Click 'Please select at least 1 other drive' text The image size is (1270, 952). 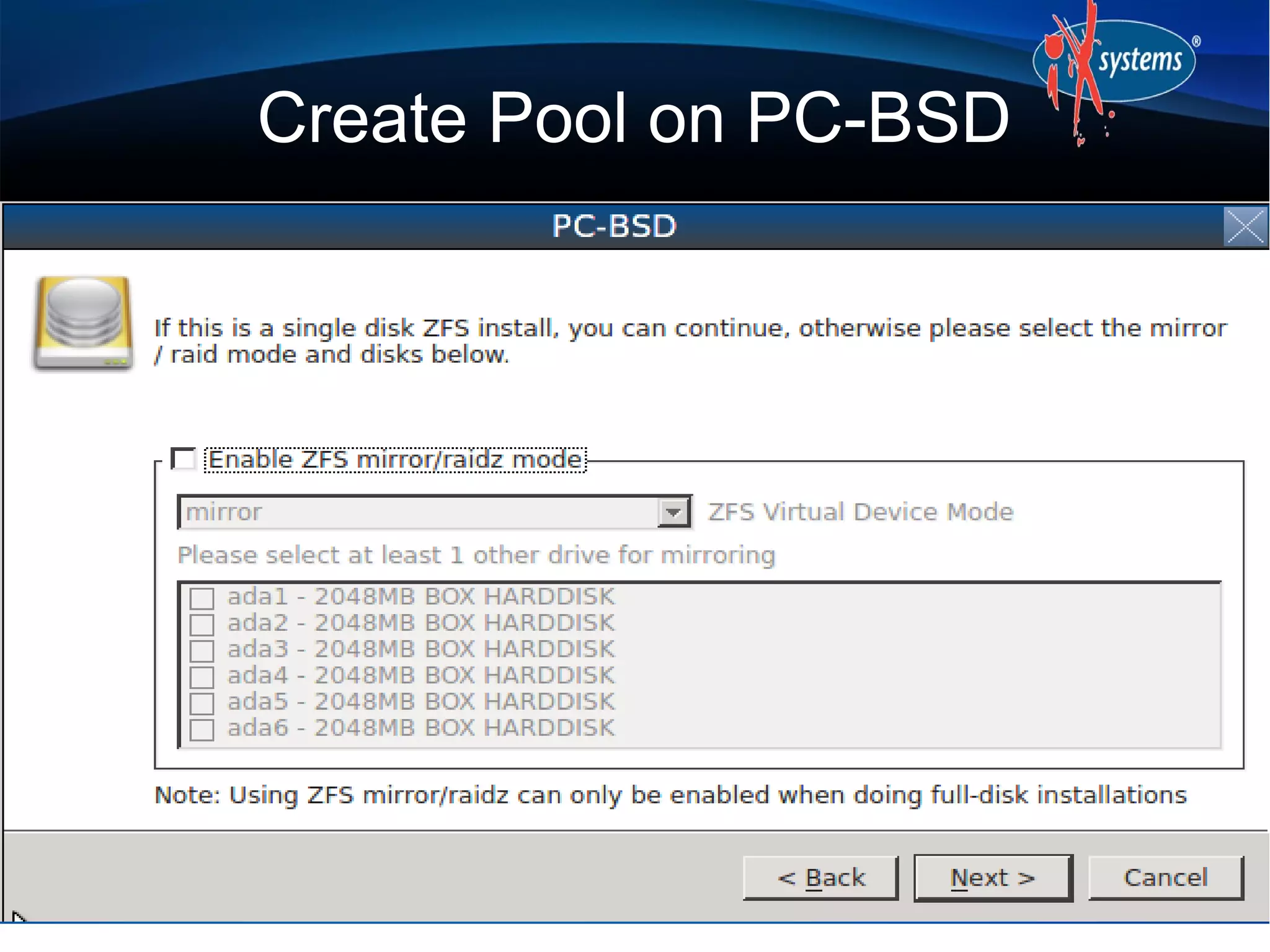(476, 555)
